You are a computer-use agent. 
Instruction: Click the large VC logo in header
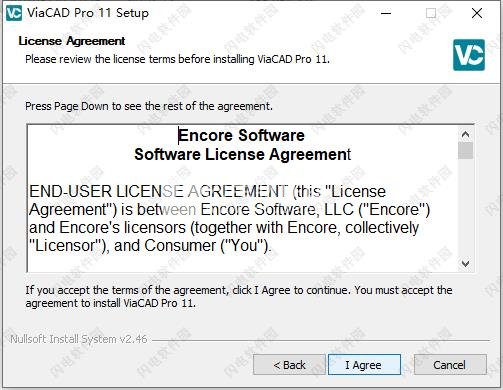tap(469, 55)
